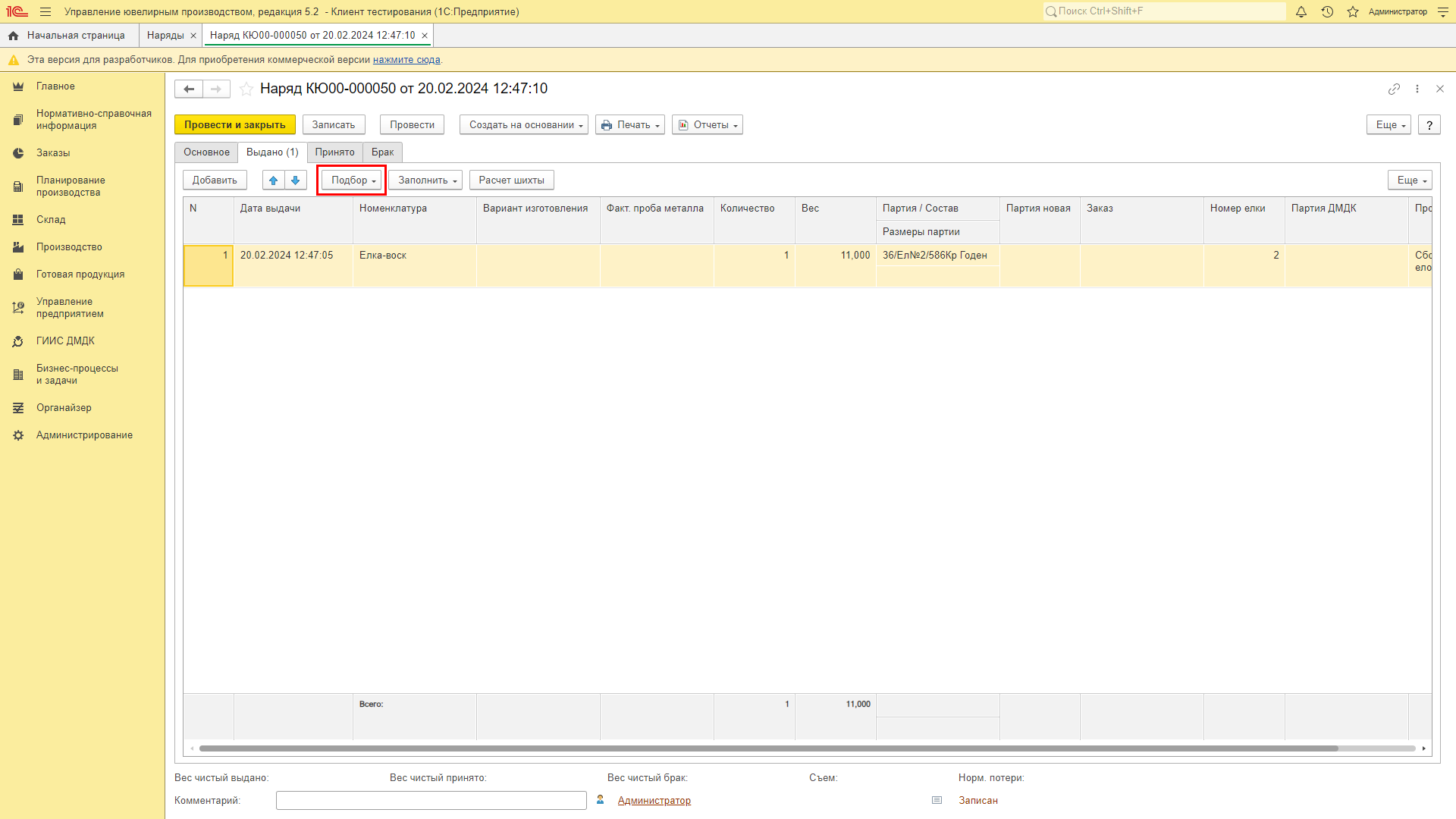Close the Наряд КЮ00-000050 tab

point(425,36)
